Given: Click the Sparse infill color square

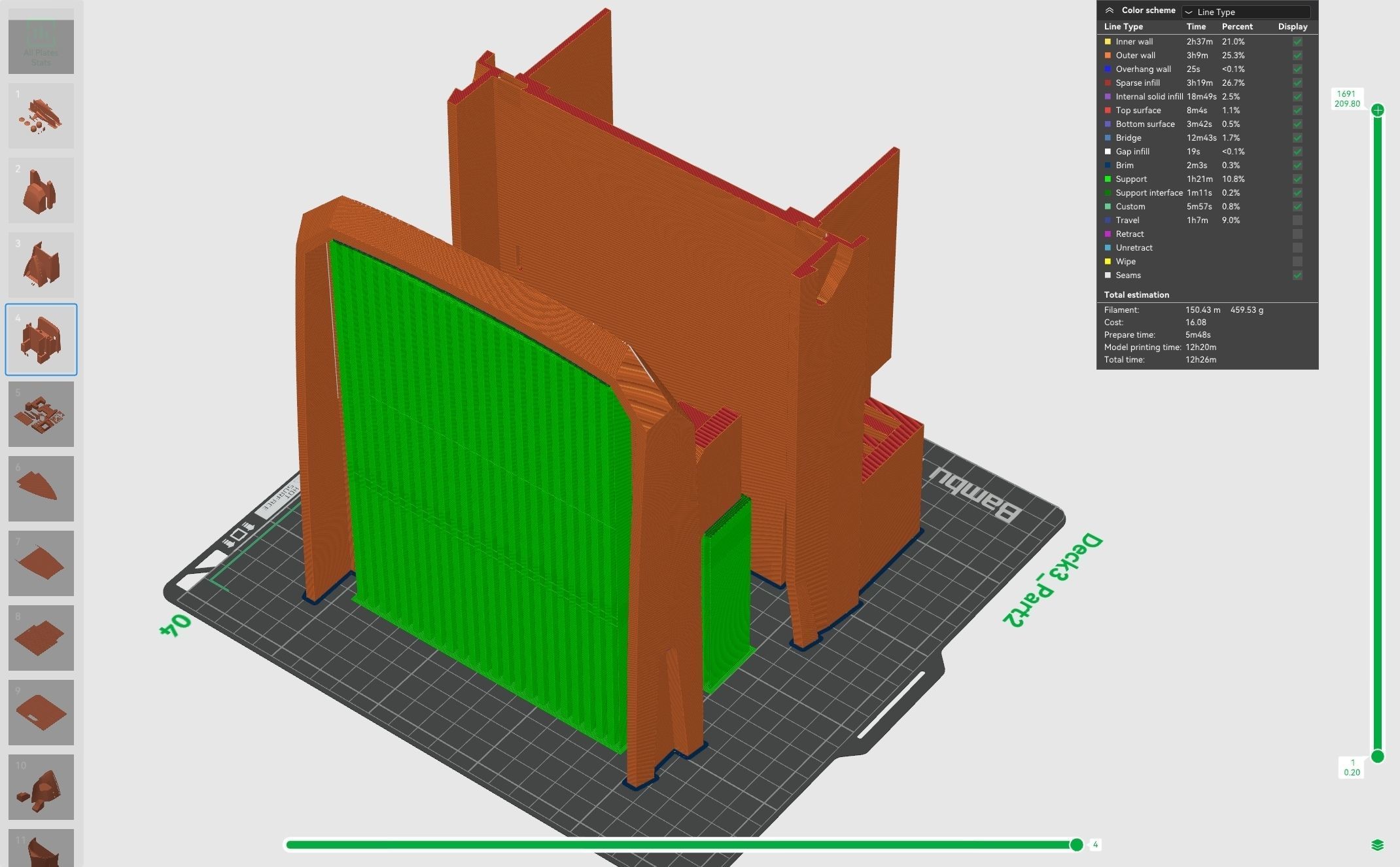Looking at the screenshot, I should coord(1108,83).
